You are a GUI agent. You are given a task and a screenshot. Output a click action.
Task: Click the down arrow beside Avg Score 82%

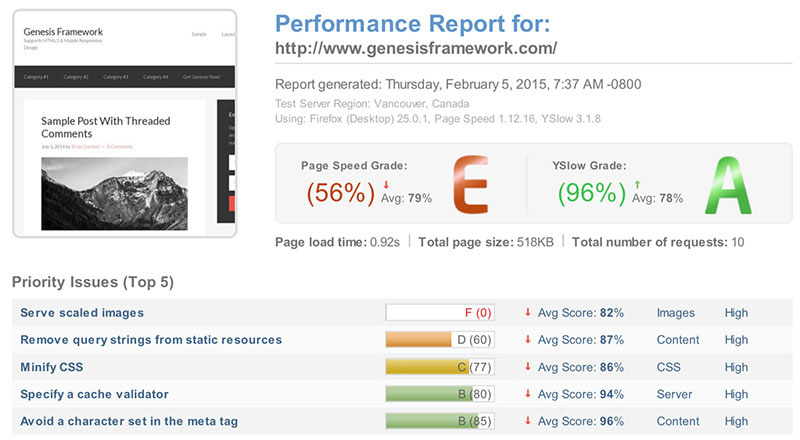(x=528, y=312)
